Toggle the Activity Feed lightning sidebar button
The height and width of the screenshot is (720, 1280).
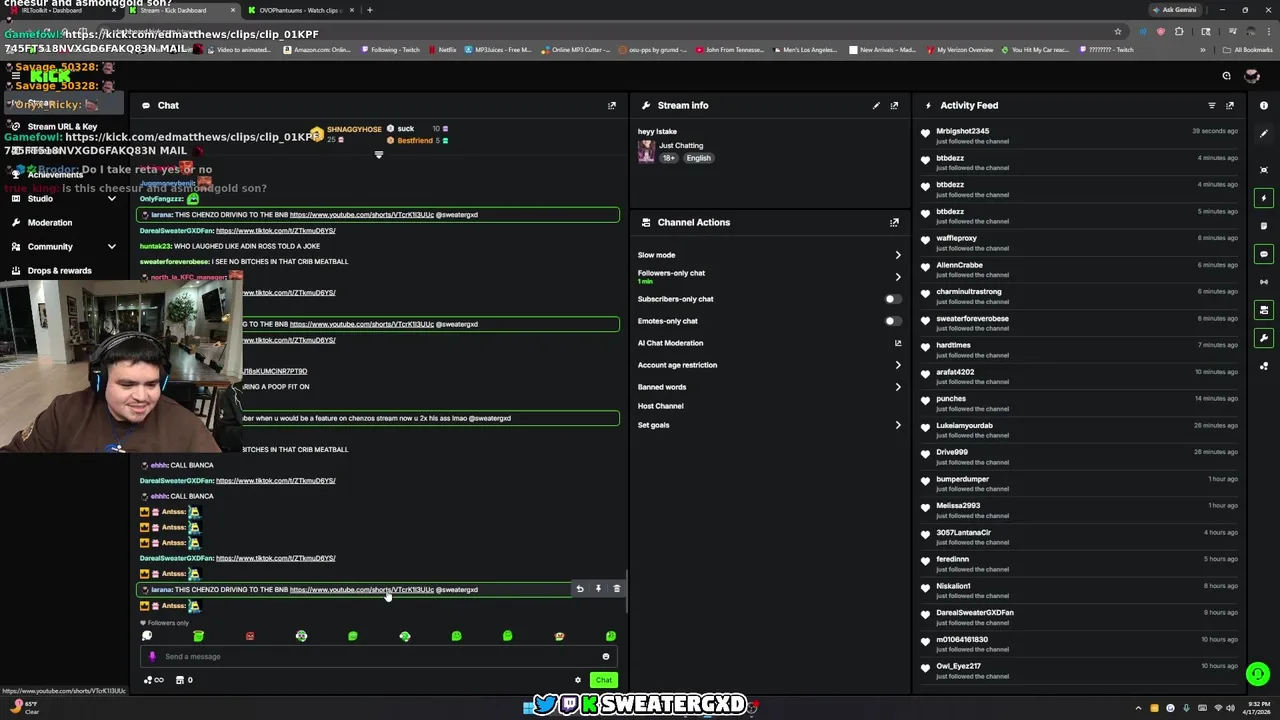click(1264, 198)
